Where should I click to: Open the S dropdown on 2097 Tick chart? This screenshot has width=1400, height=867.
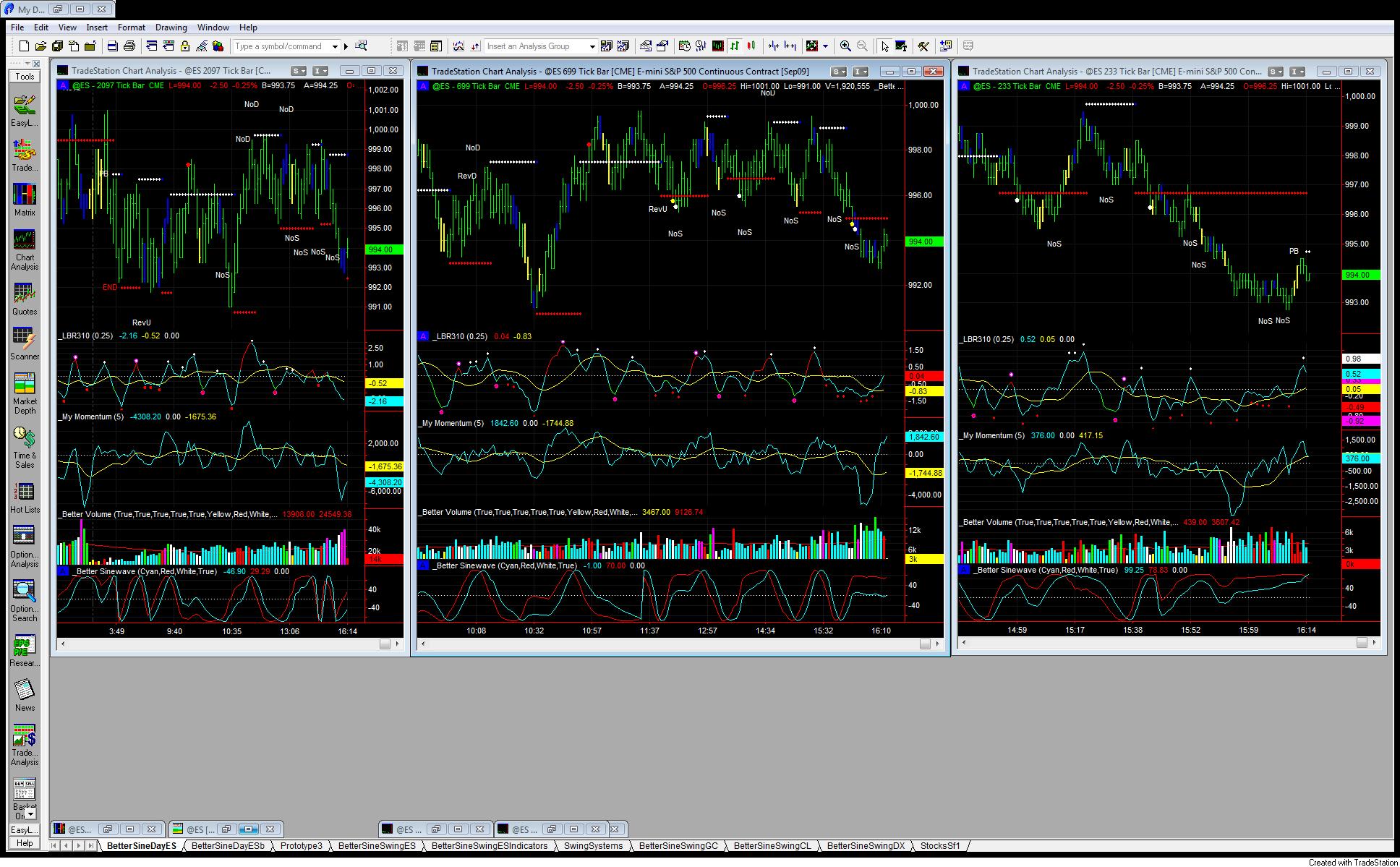[x=299, y=71]
